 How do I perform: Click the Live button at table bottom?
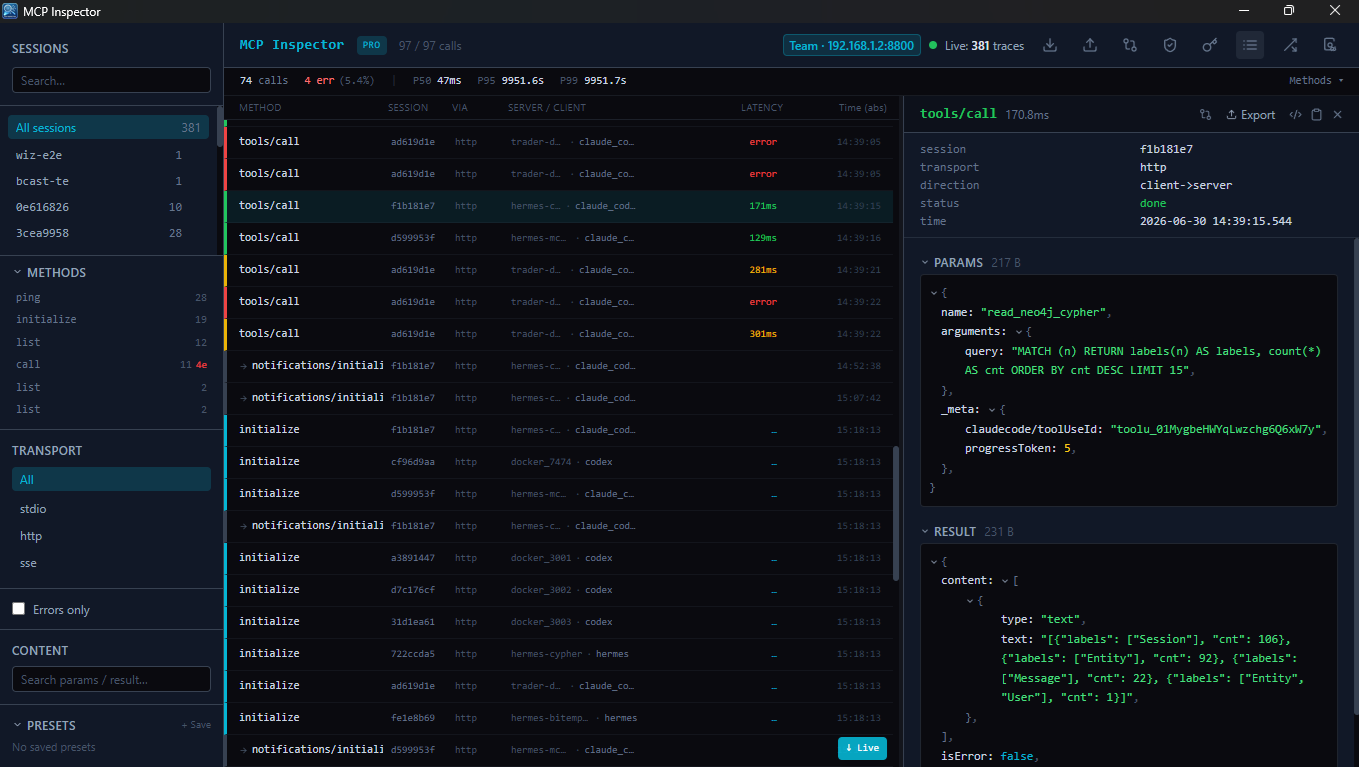862,748
